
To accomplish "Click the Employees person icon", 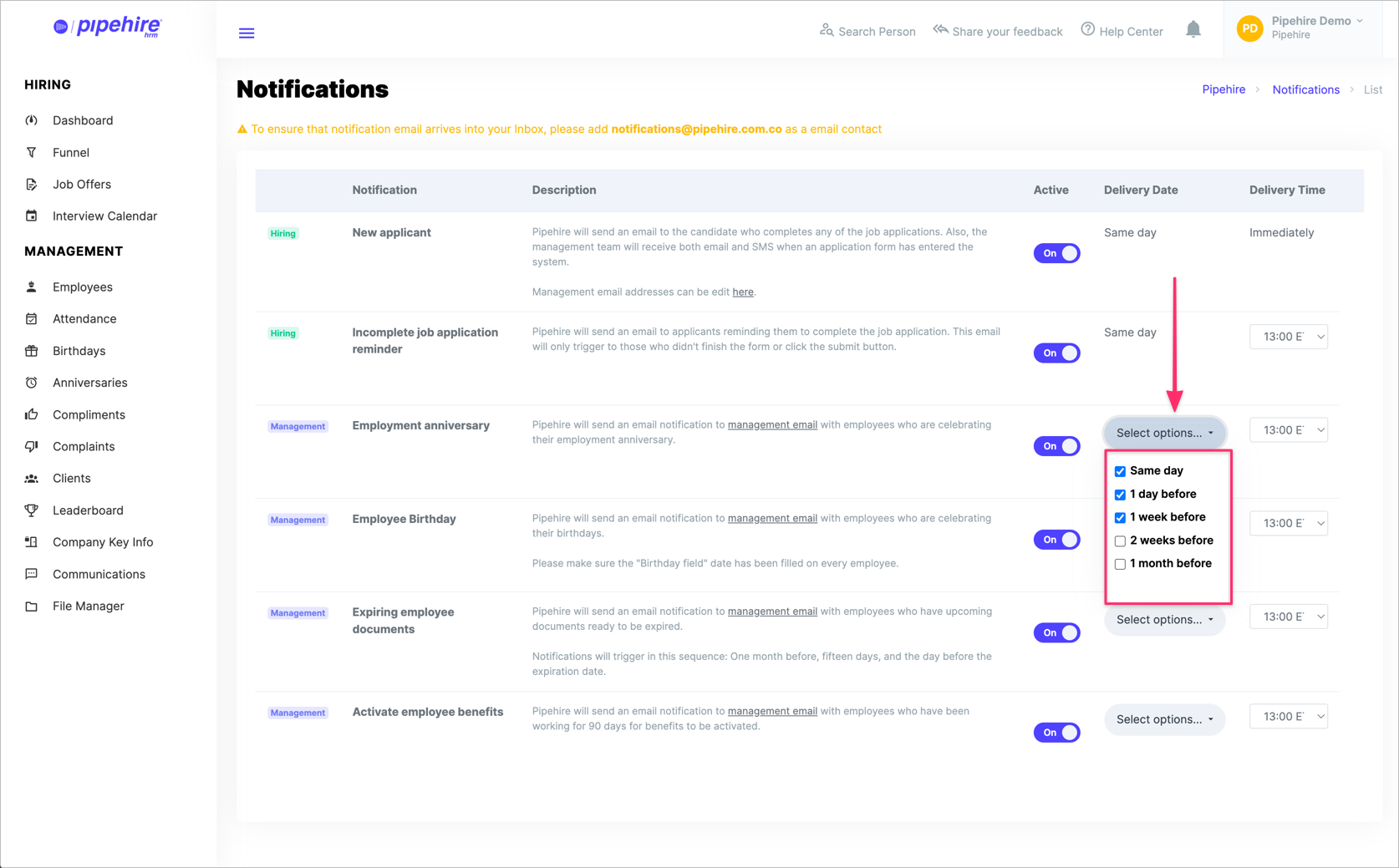I will coord(32,287).
